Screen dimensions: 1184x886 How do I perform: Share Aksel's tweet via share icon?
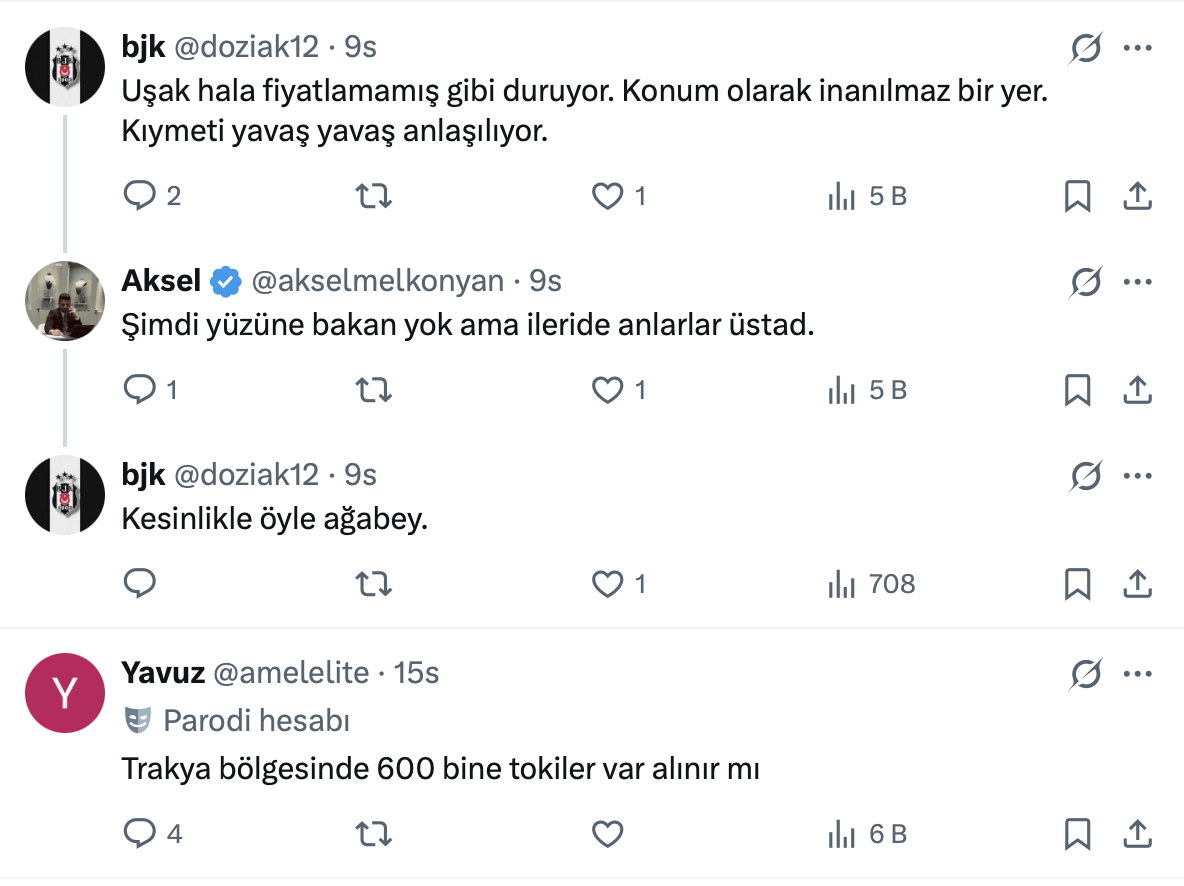coord(1137,390)
